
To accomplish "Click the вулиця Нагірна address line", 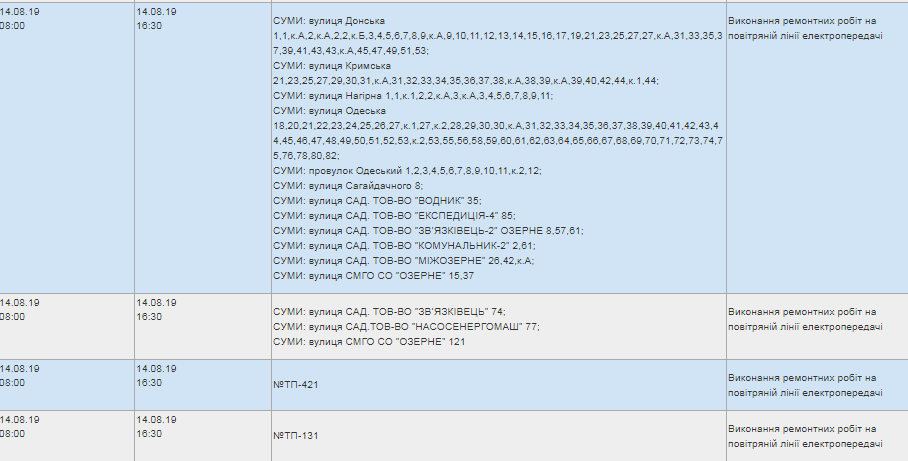I will point(413,96).
